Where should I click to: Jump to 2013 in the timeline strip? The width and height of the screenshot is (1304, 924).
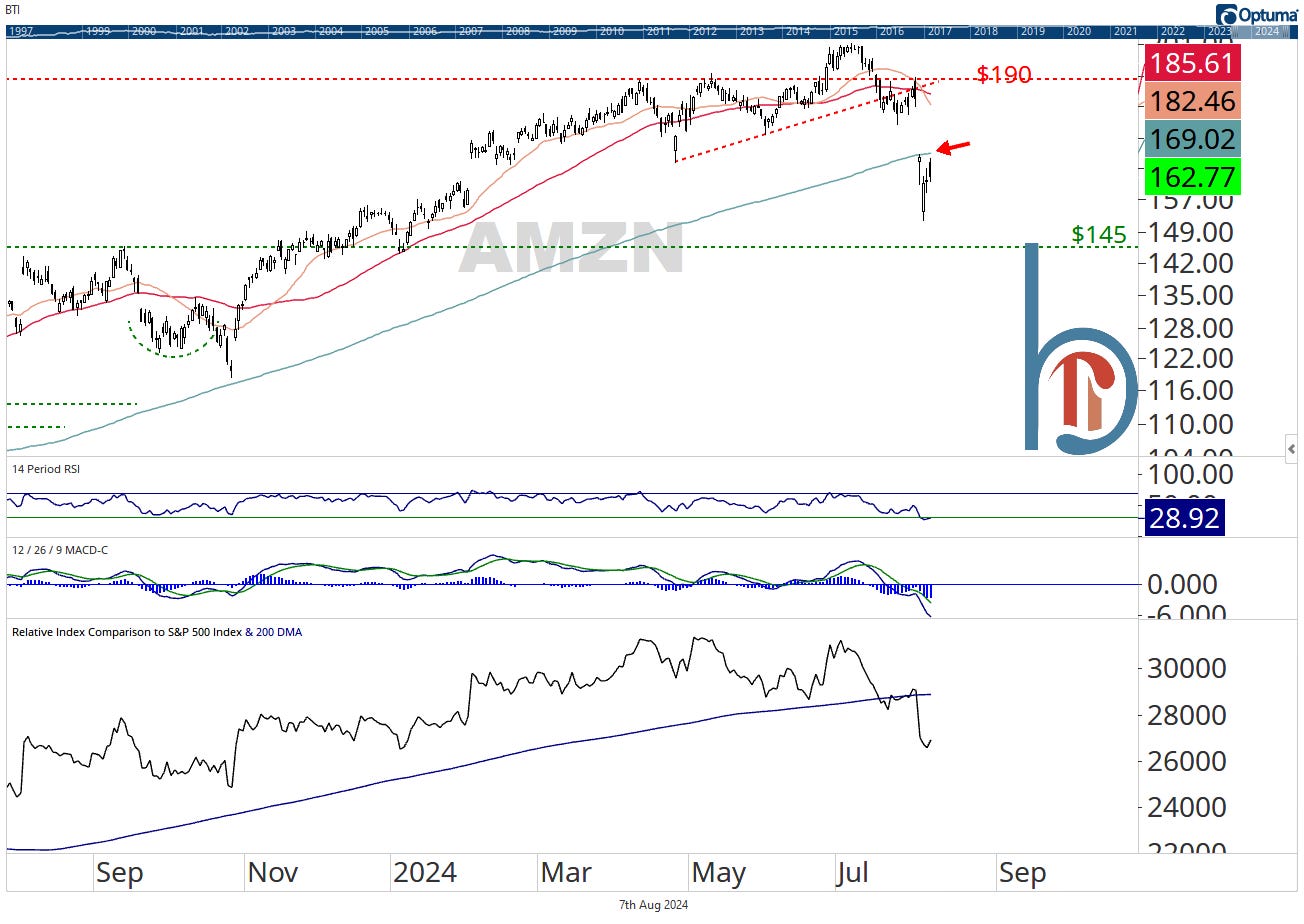[751, 31]
